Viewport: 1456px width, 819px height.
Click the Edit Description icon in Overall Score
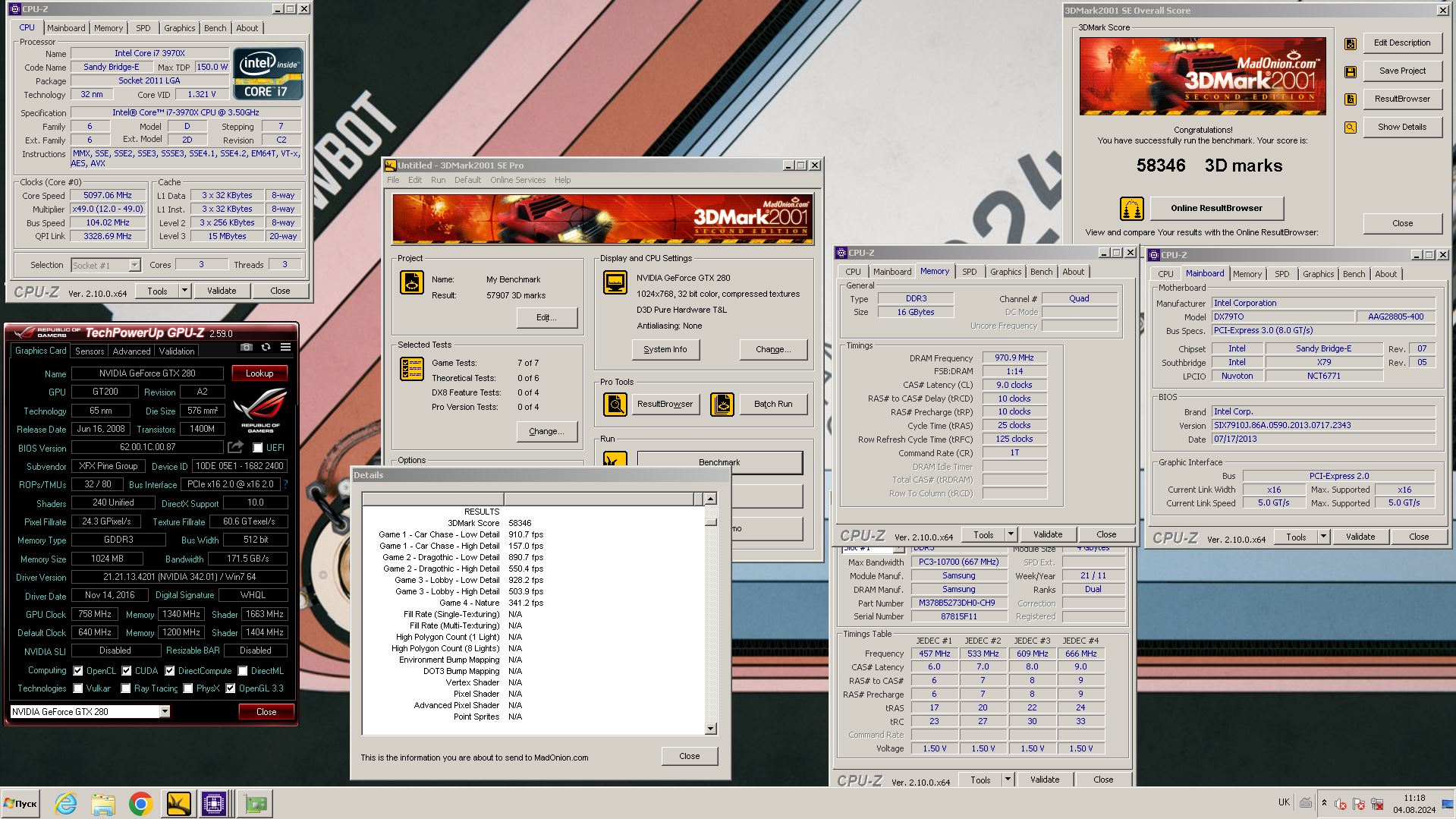tap(1351, 44)
